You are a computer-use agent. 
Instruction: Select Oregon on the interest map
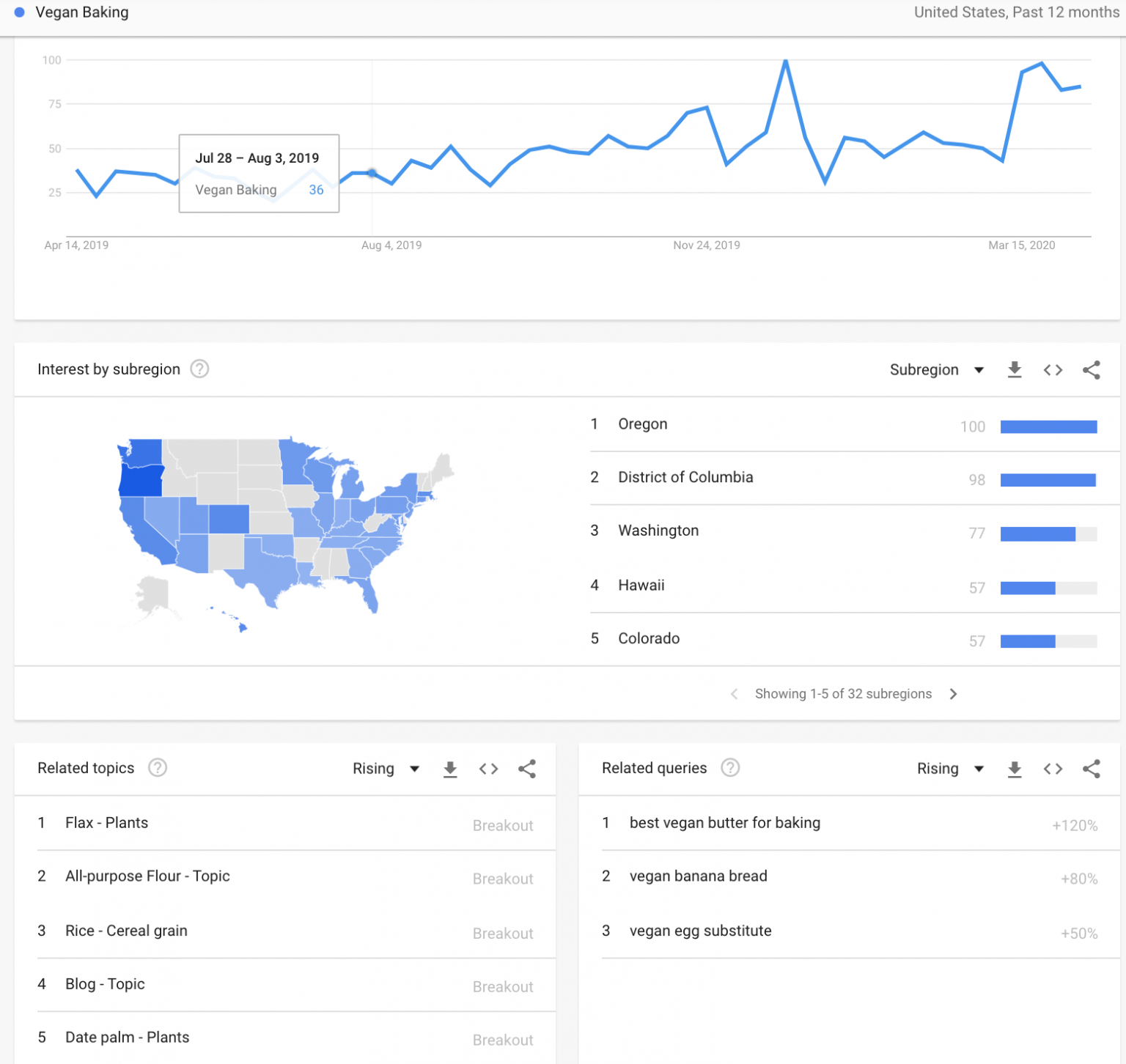click(141, 480)
